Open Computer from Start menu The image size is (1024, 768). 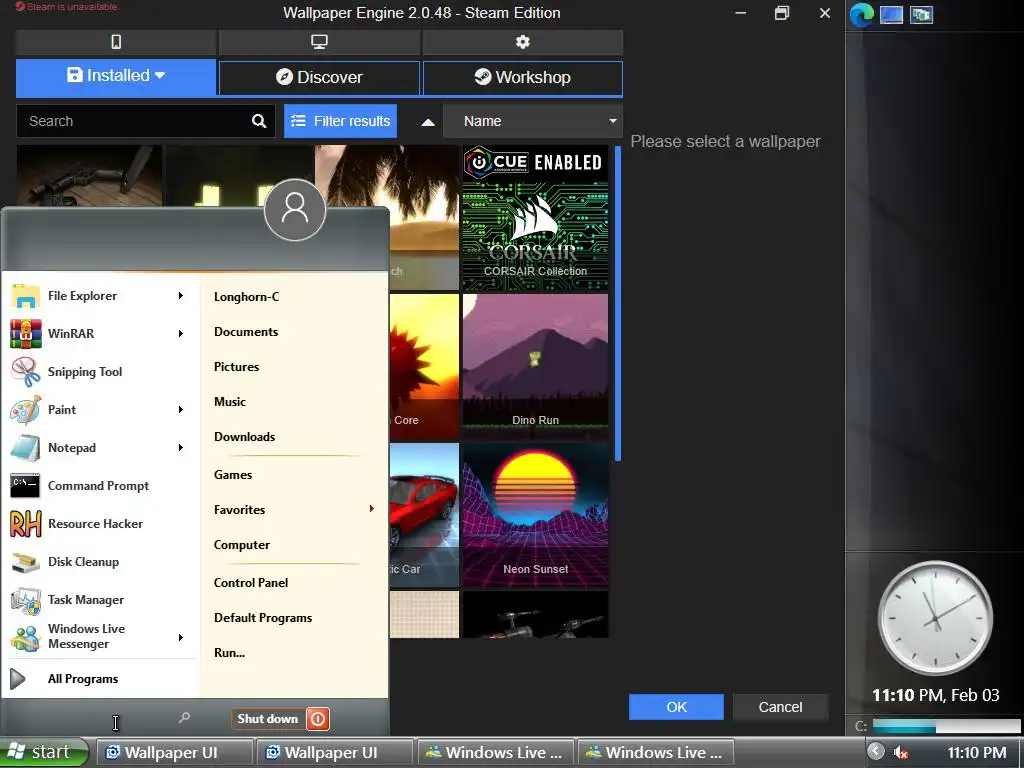(x=242, y=545)
